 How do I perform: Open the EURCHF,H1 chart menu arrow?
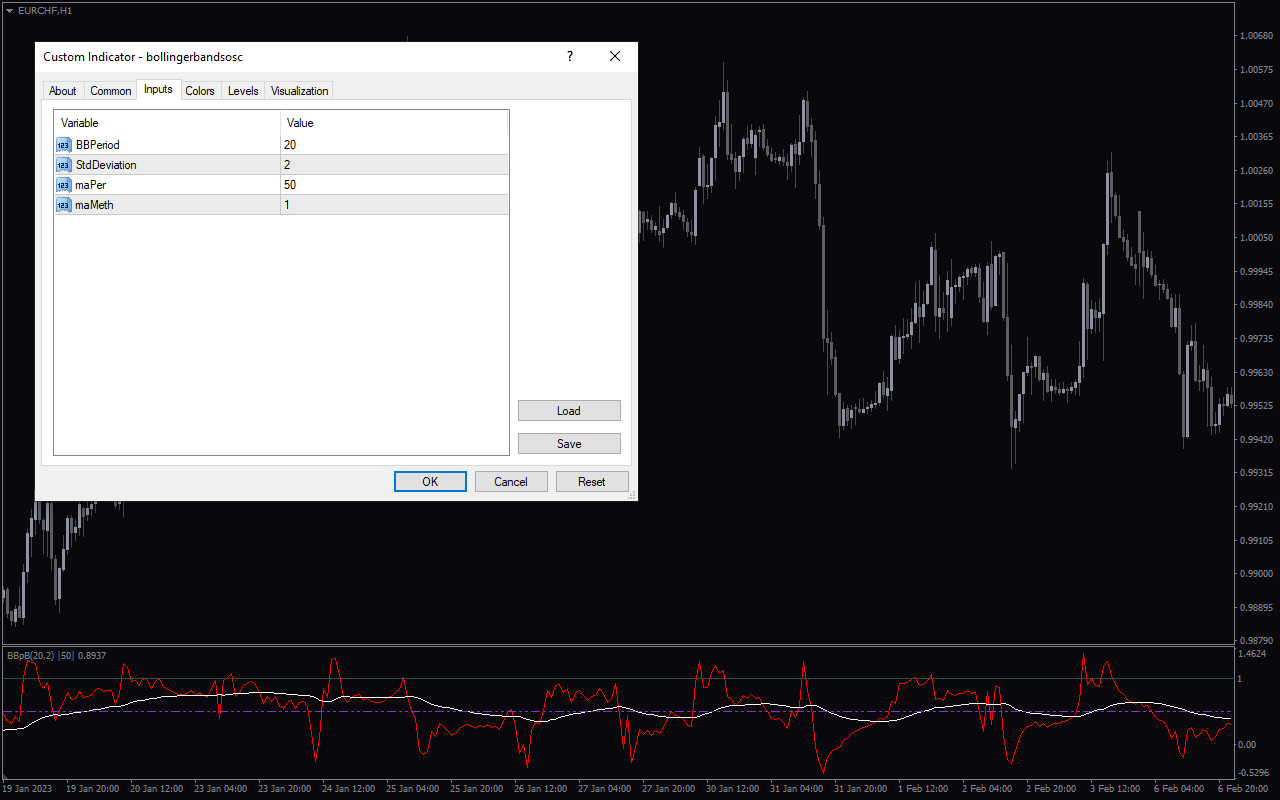9,10
